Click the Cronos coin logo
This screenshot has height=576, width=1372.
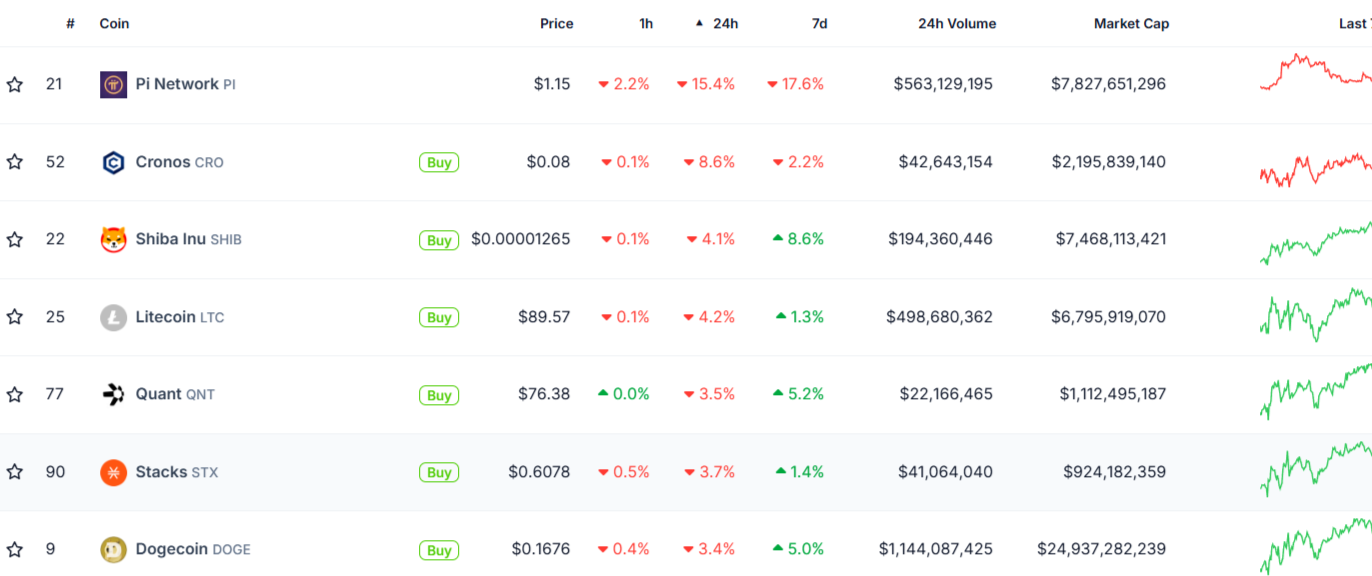point(114,162)
